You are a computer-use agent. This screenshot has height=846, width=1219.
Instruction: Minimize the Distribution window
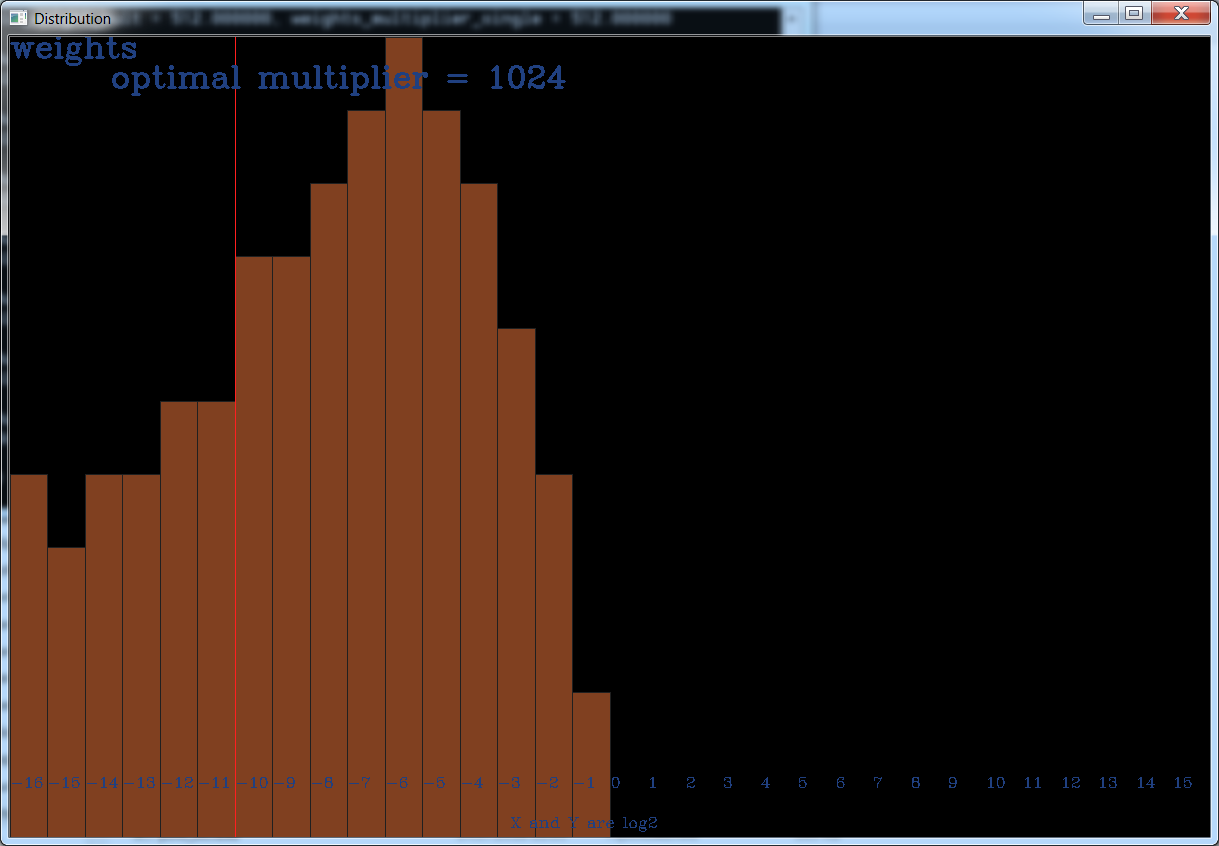point(1101,14)
